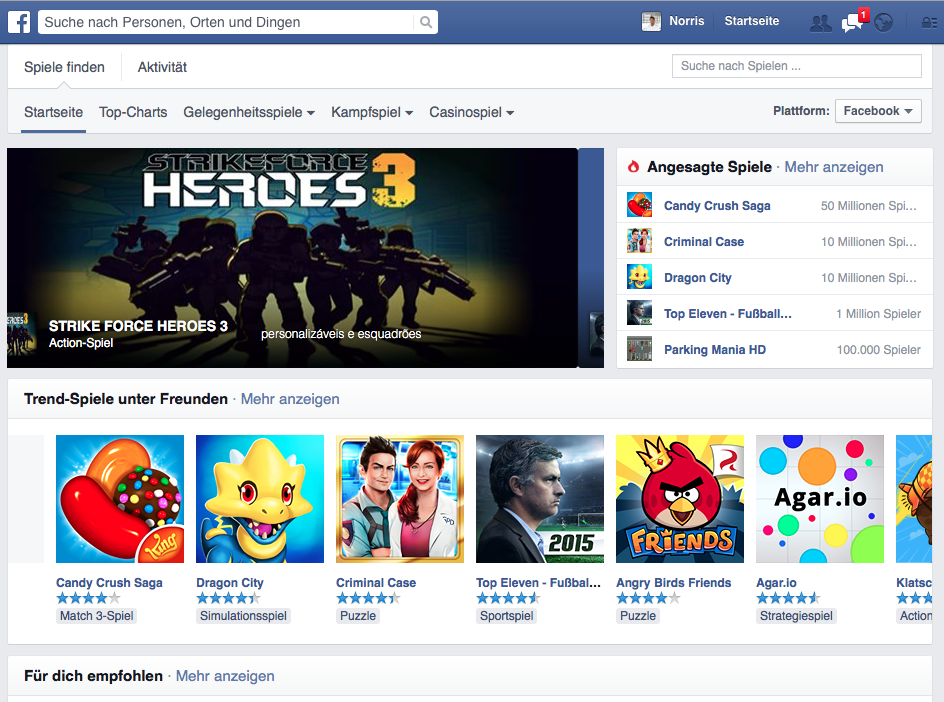944x702 pixels.
Task: Open Top Eleven - Fußball link in sidebar list
Action: (x=727, y=314)
